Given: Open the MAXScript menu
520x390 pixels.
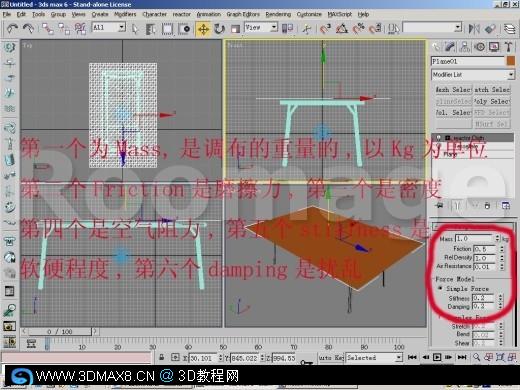Looking at the screenshot, I should pyautogui.click(x=340, y=14).
